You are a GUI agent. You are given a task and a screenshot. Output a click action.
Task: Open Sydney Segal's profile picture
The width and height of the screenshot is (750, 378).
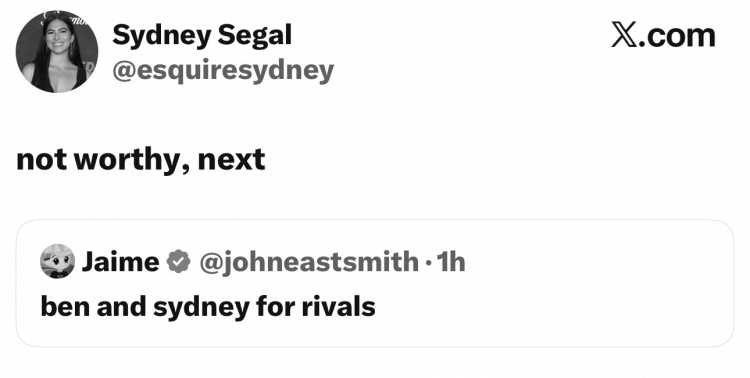57,52
